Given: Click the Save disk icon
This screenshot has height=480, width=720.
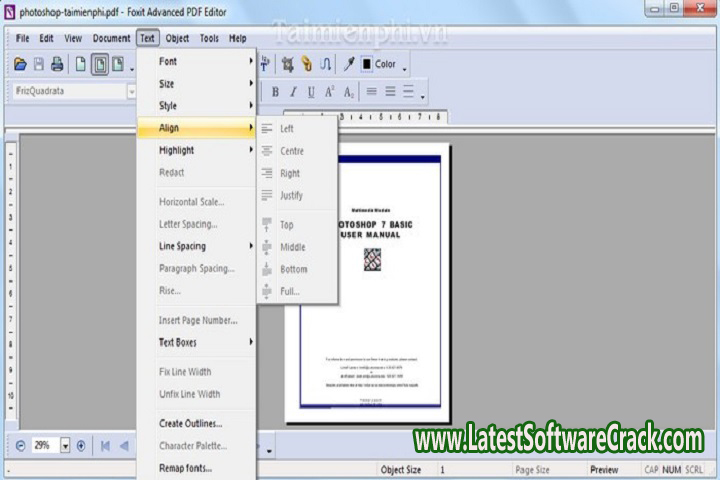Looking at the screenshot, I should [x=39, y=64].
